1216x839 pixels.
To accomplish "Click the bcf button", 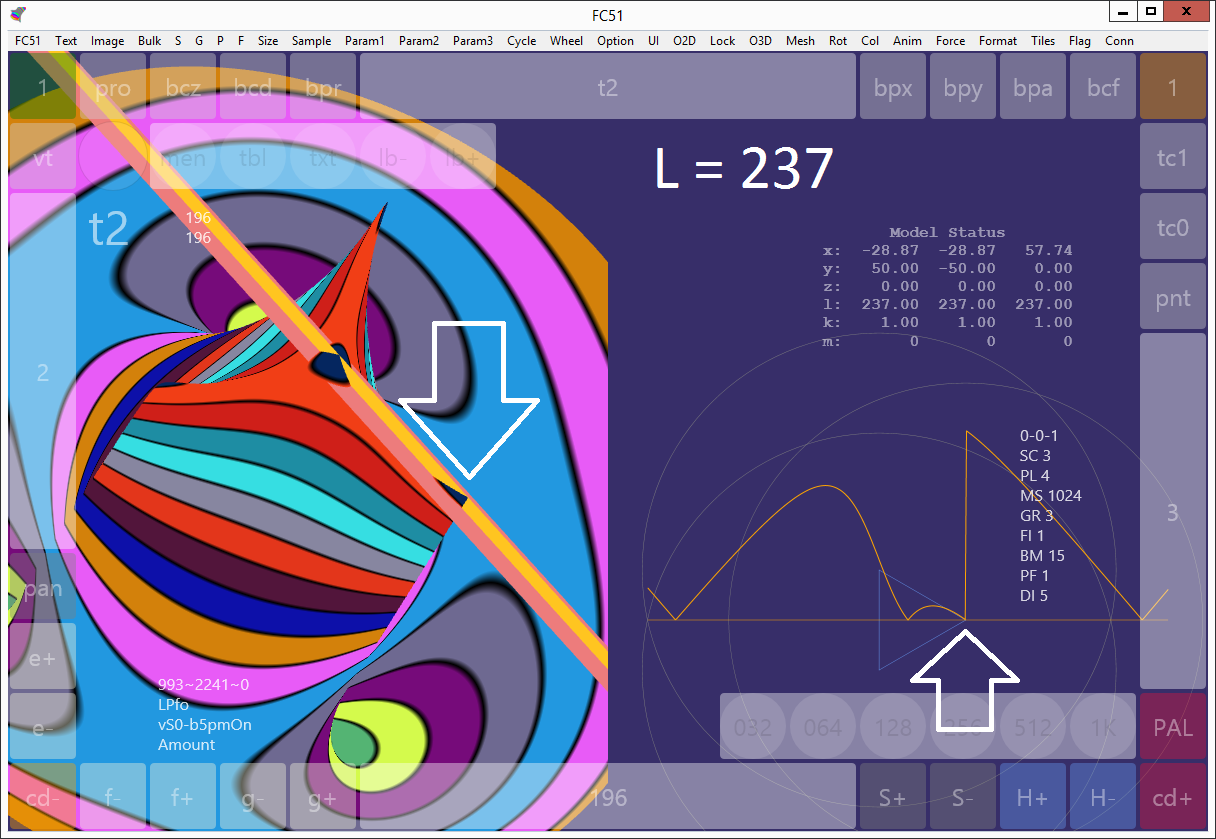I will (x=1103, y=87).
